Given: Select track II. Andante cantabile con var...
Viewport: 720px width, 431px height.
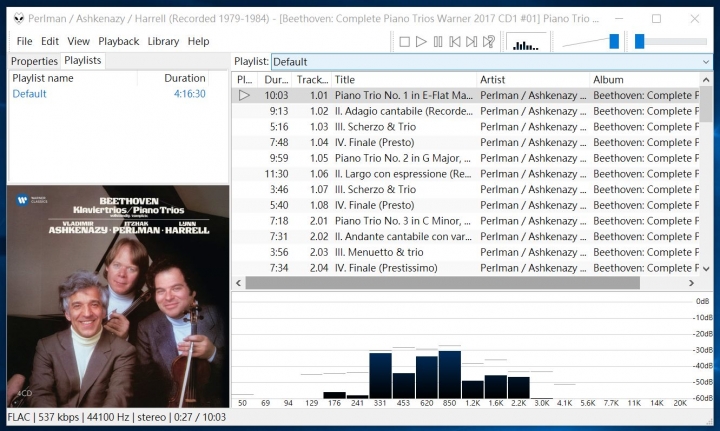Looking at the screenshot, I should point(466,236).
